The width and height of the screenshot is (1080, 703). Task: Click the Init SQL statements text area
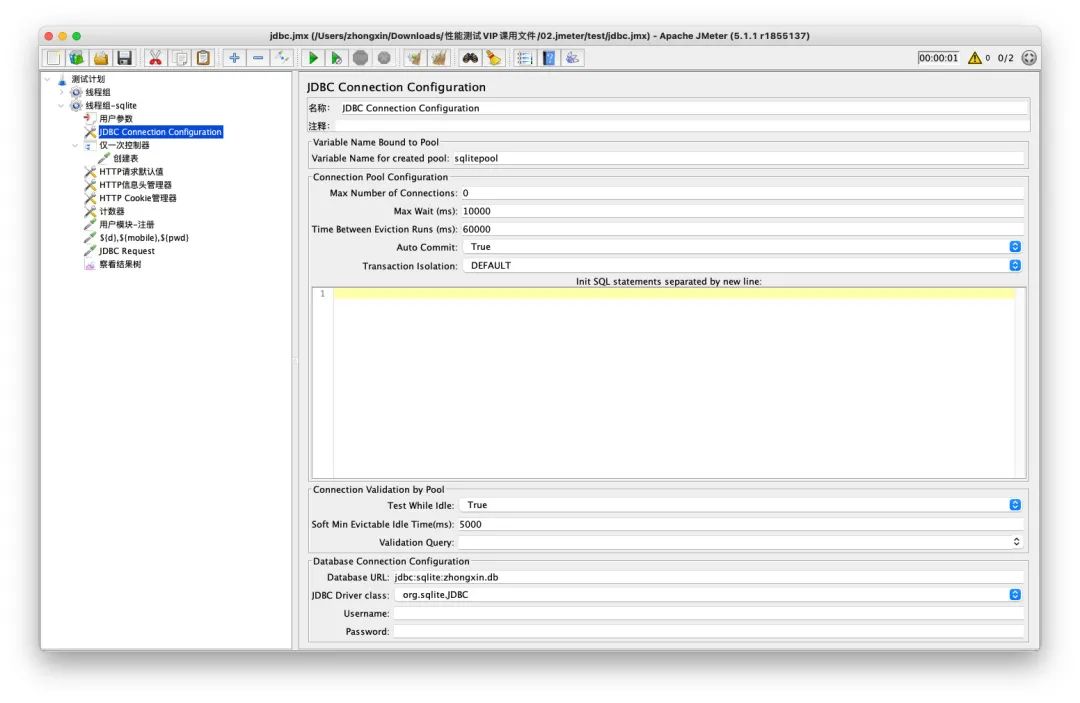(x=674, y=384)
